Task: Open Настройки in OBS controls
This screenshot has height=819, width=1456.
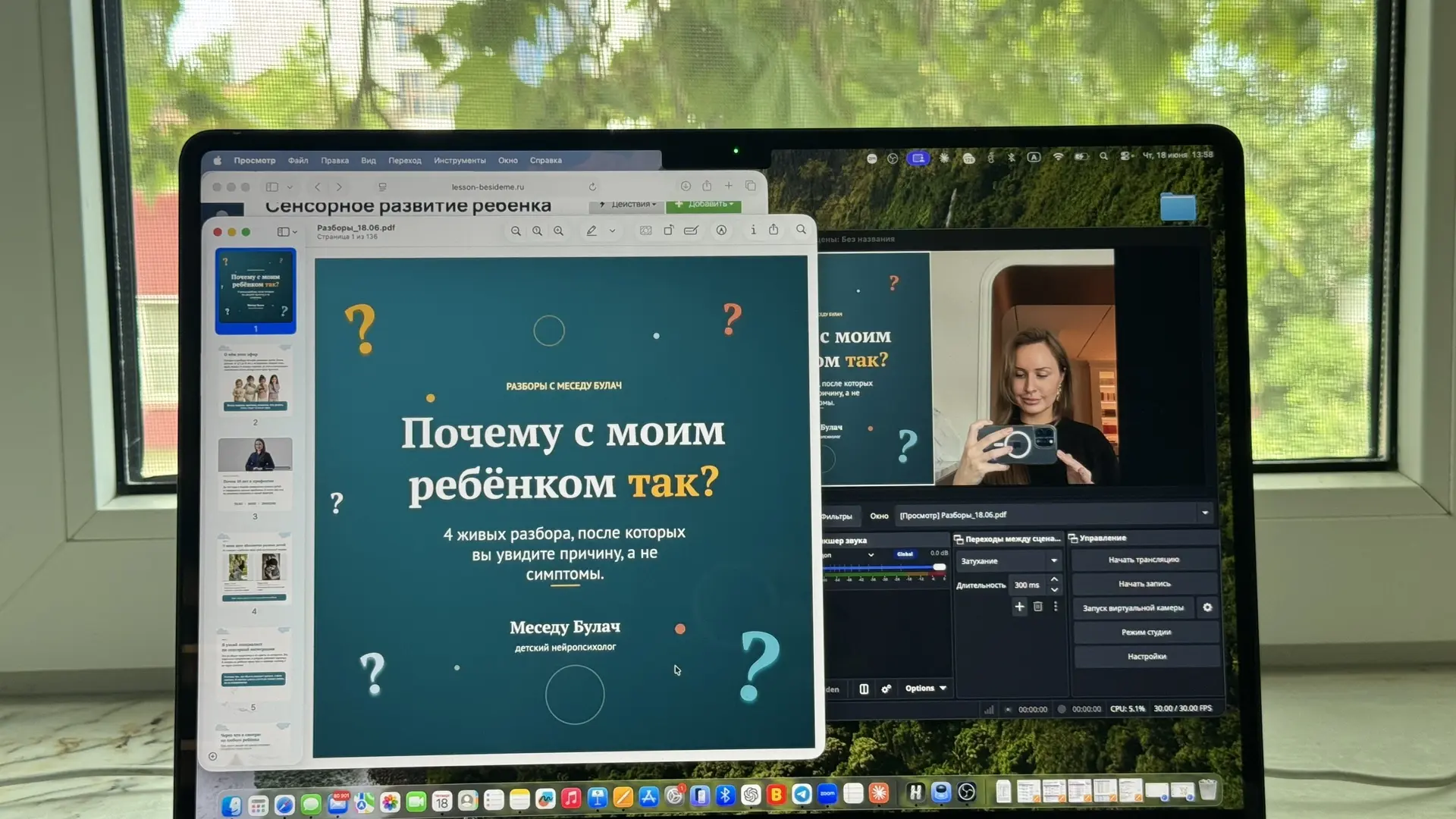Action: click(x=1147, y=657)
